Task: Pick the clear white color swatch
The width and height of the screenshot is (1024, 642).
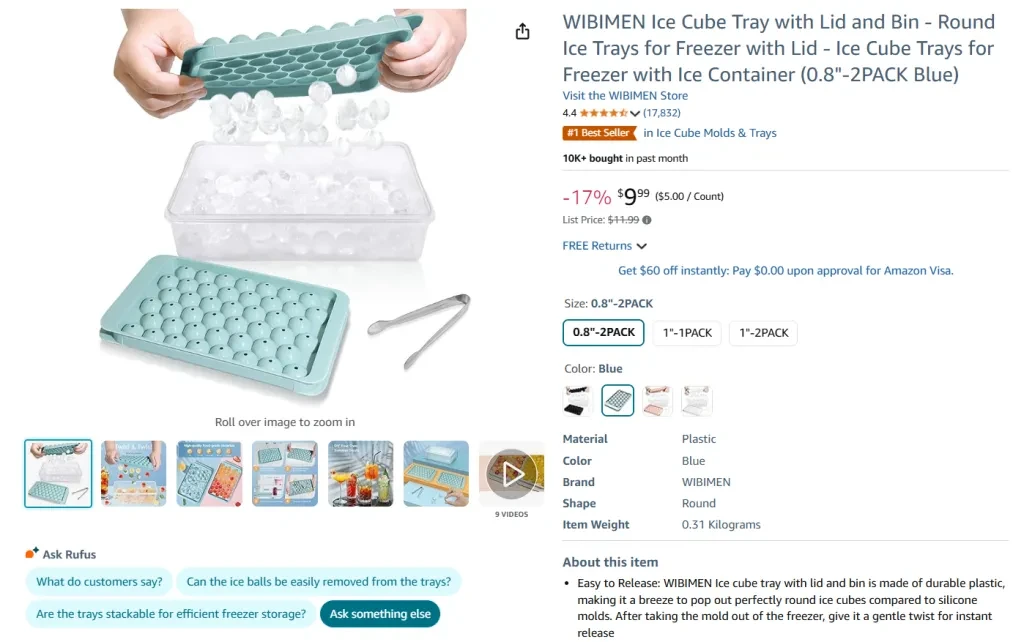Action: [x=696, y=400]
